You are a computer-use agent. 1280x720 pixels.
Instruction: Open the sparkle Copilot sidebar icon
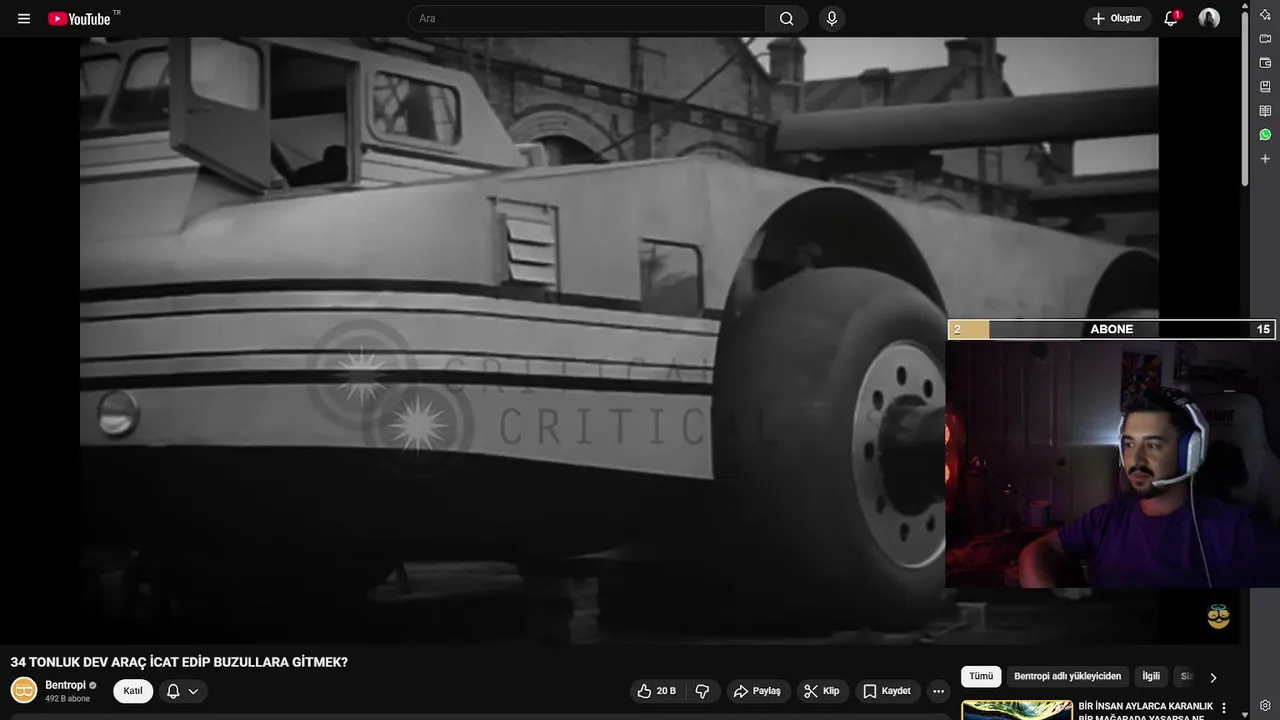point(1265,14)
